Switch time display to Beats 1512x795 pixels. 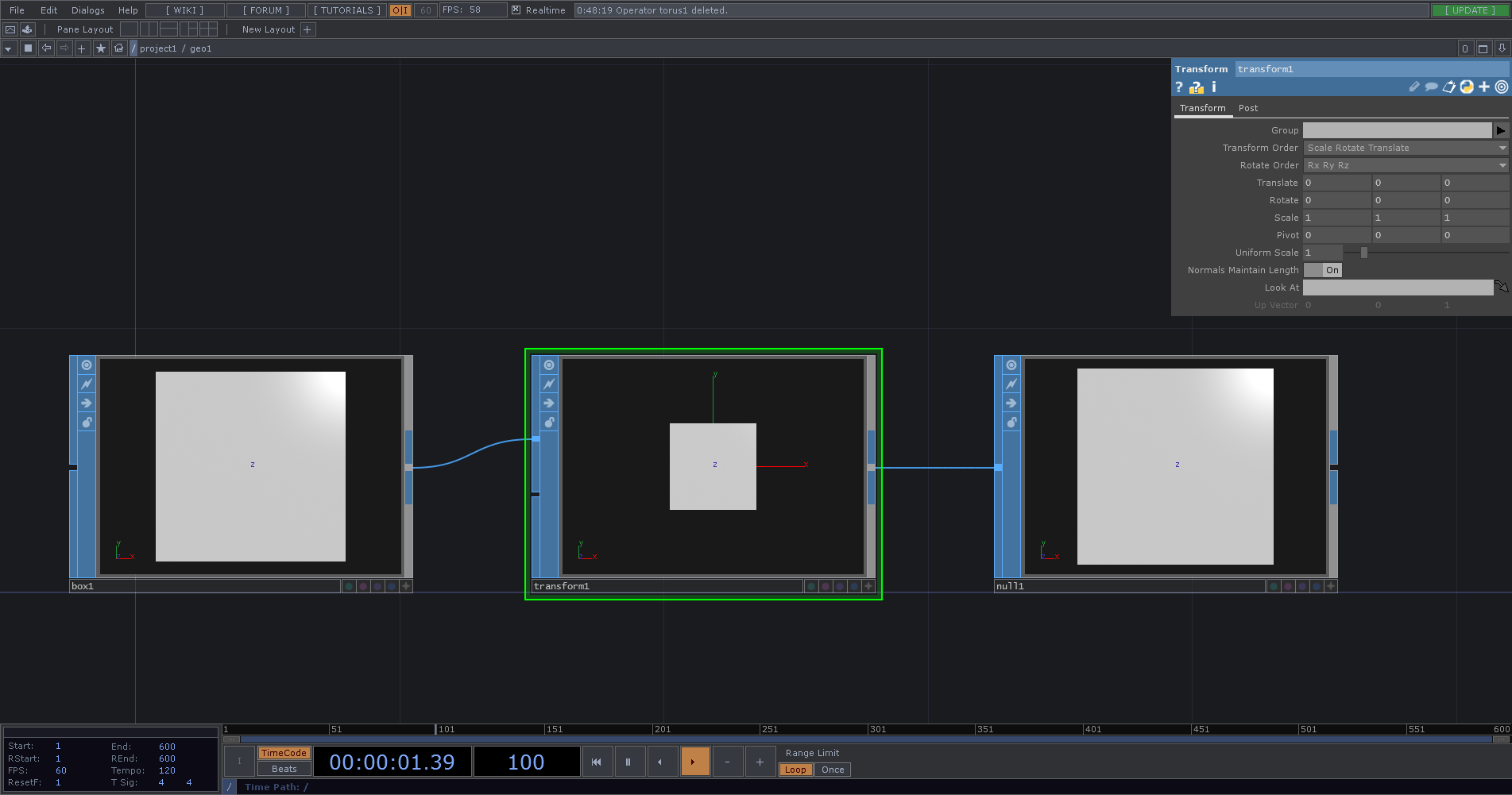click(284, 769)
